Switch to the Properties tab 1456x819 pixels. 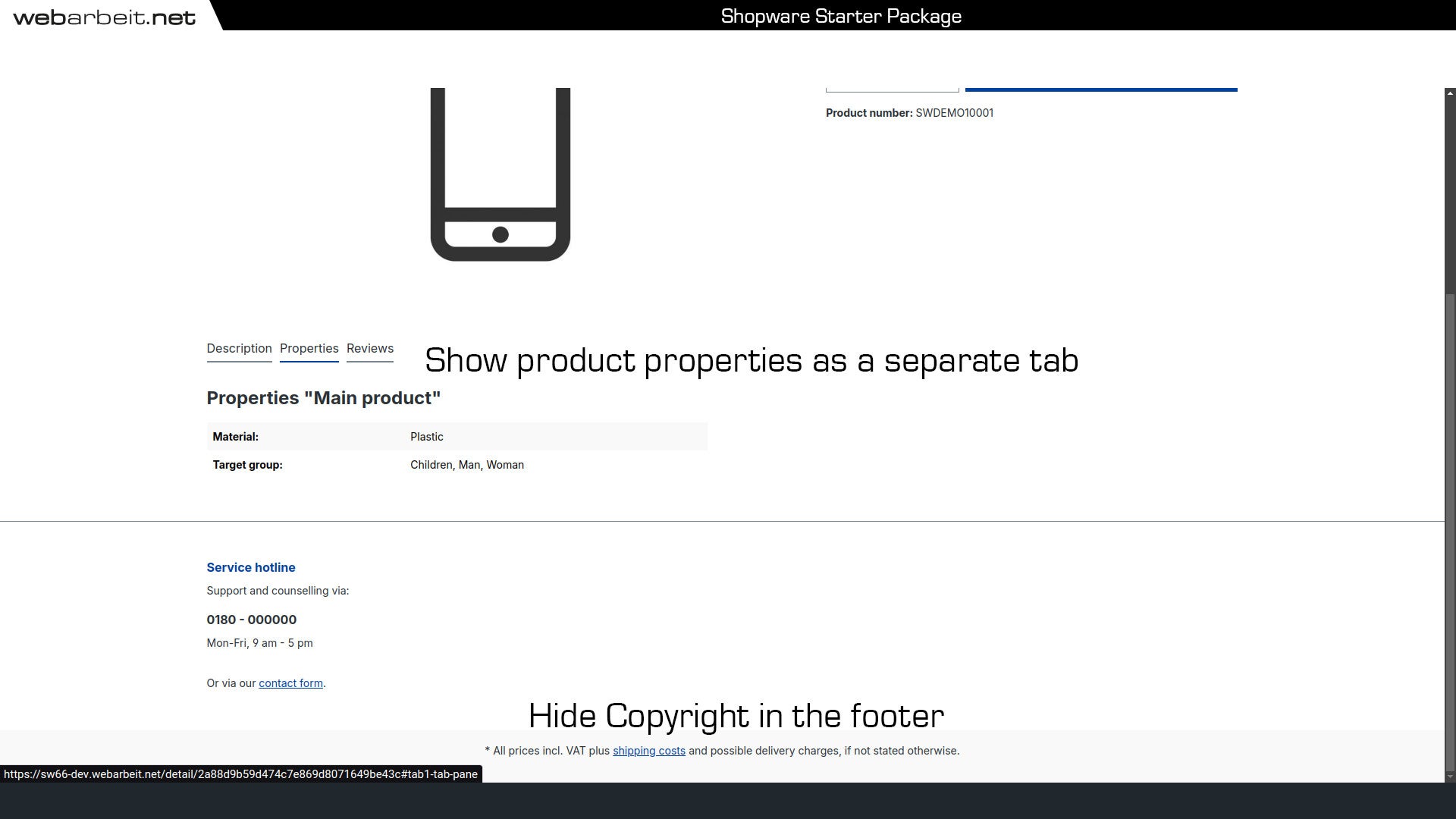click(309, 349)
